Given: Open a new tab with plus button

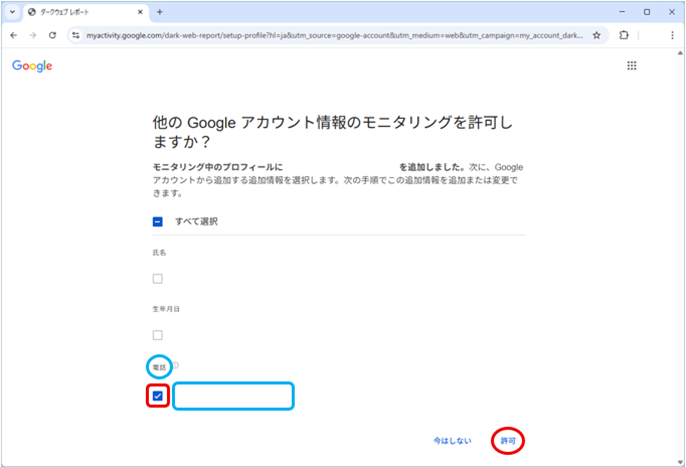Looking at the screenshot, I should pyautogui.click(x=160, y=12).
